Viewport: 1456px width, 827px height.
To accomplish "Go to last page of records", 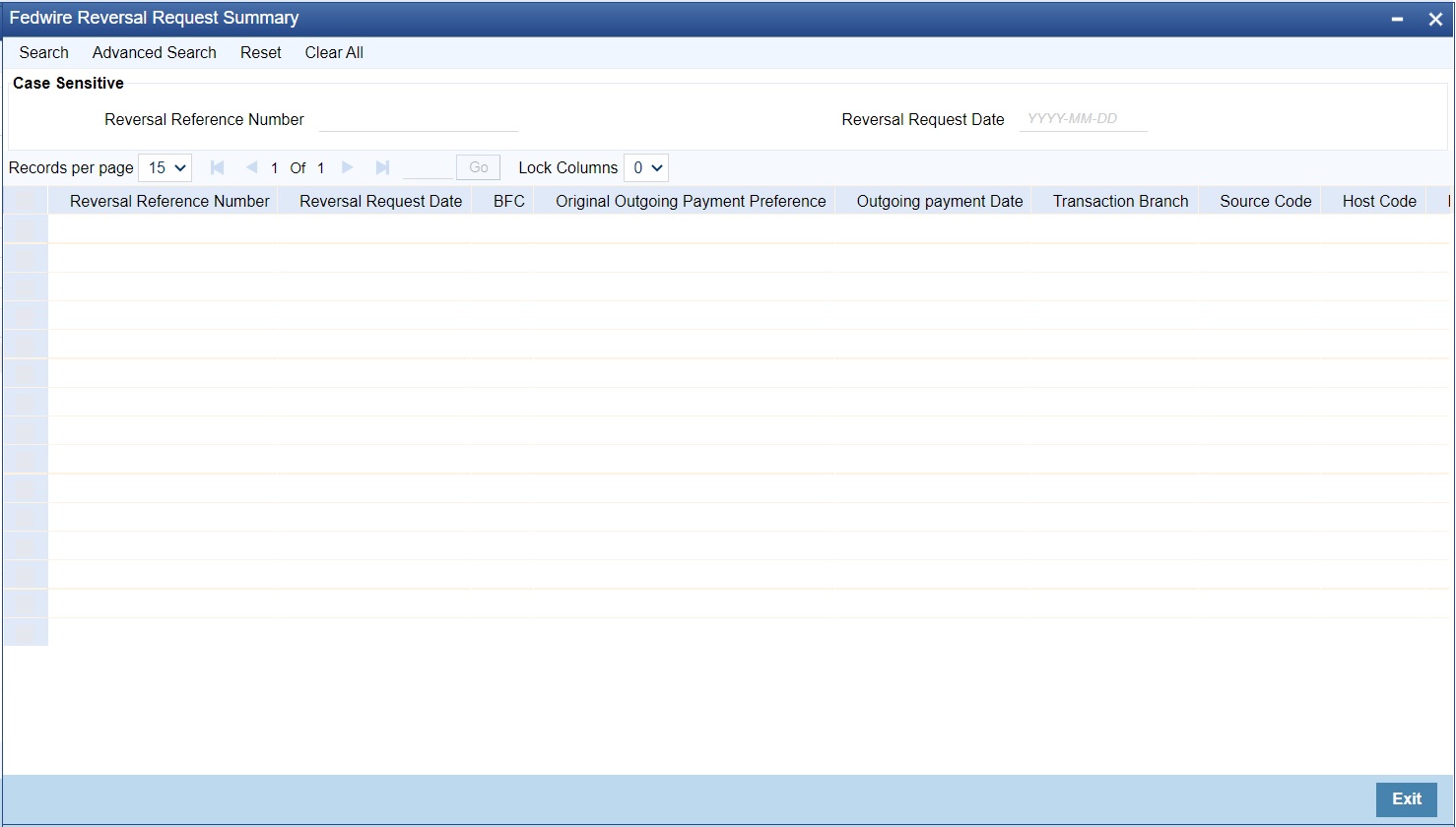I will coord(382,167).
